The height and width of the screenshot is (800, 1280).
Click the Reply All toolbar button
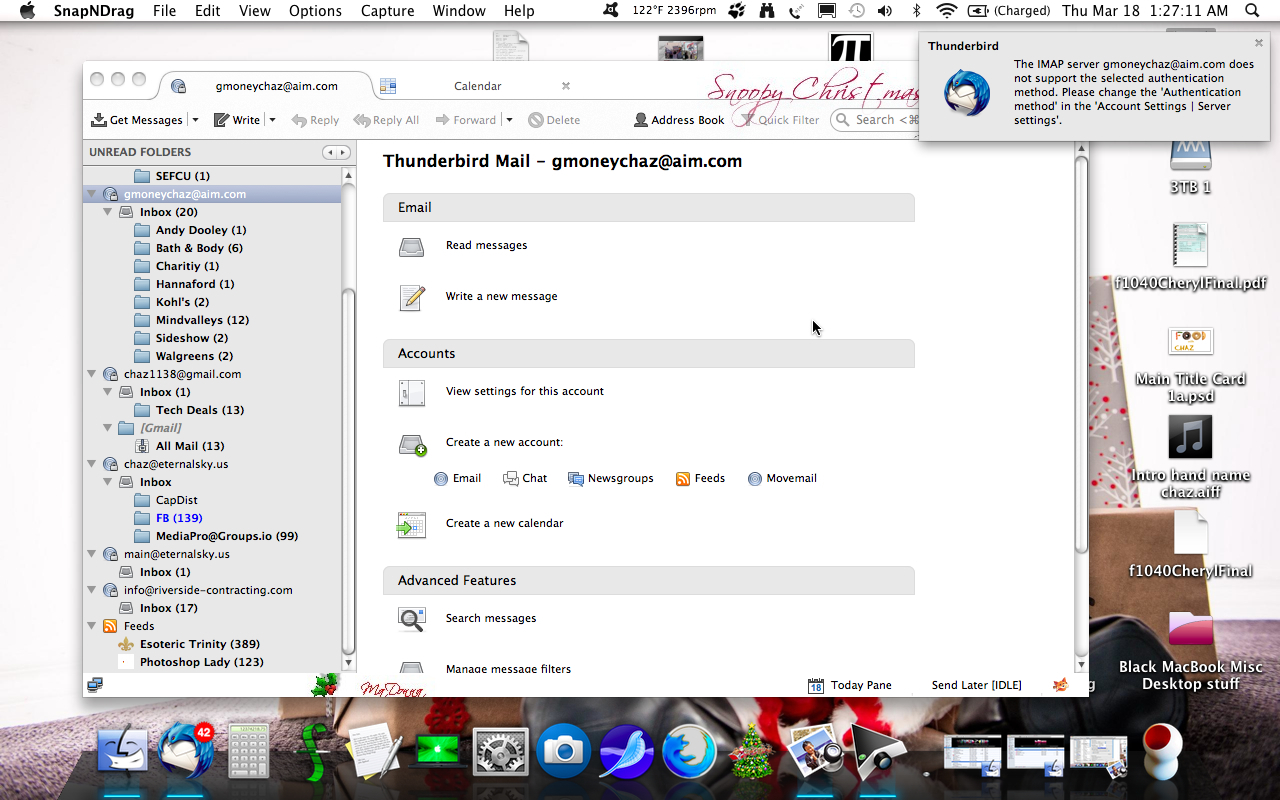point(386,120)
